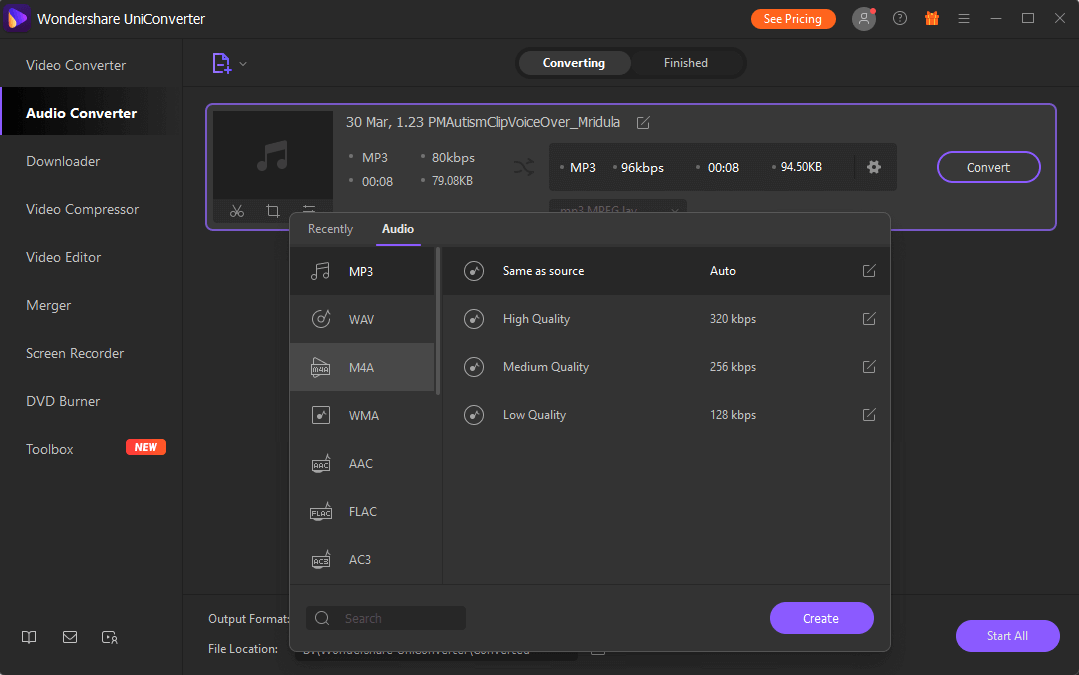1079x675 pixels.
Task: Click the contact mail envelope icon
Action: [x=69, y=637]
